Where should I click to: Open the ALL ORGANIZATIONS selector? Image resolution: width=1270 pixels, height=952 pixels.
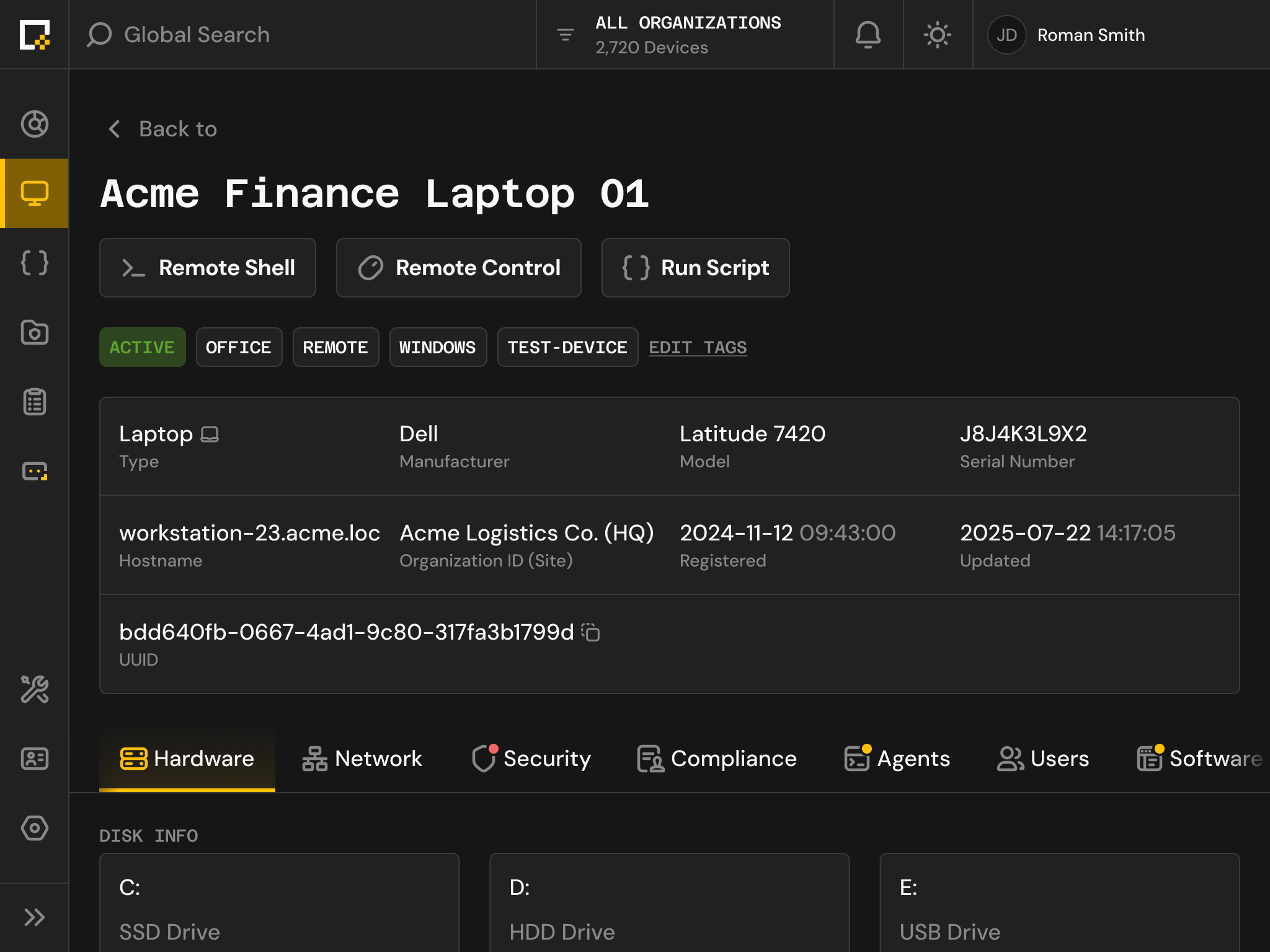coord(688,34)
